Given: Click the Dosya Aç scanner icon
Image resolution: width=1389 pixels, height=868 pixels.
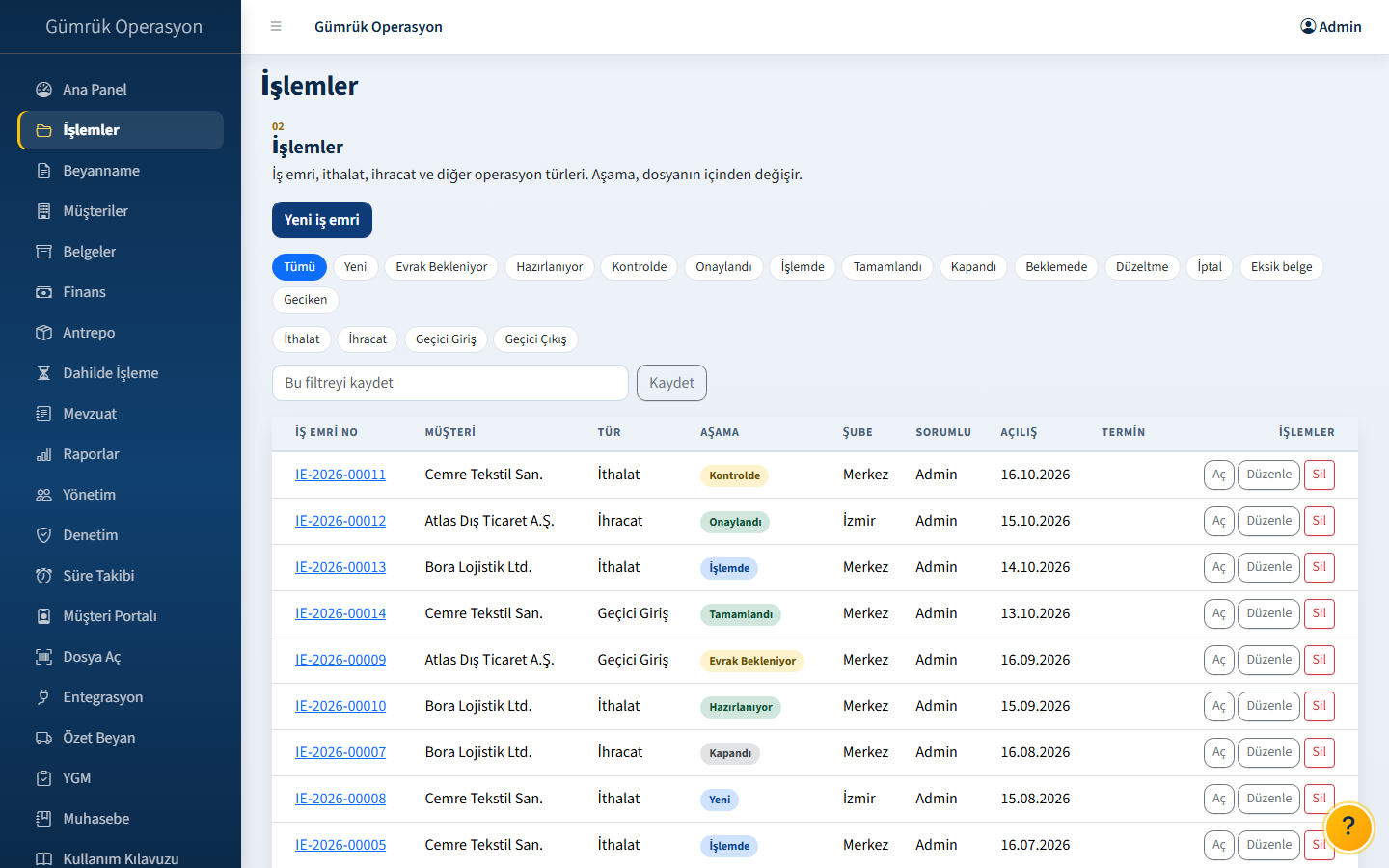Looking at the screenshot, I should [43, 657].
